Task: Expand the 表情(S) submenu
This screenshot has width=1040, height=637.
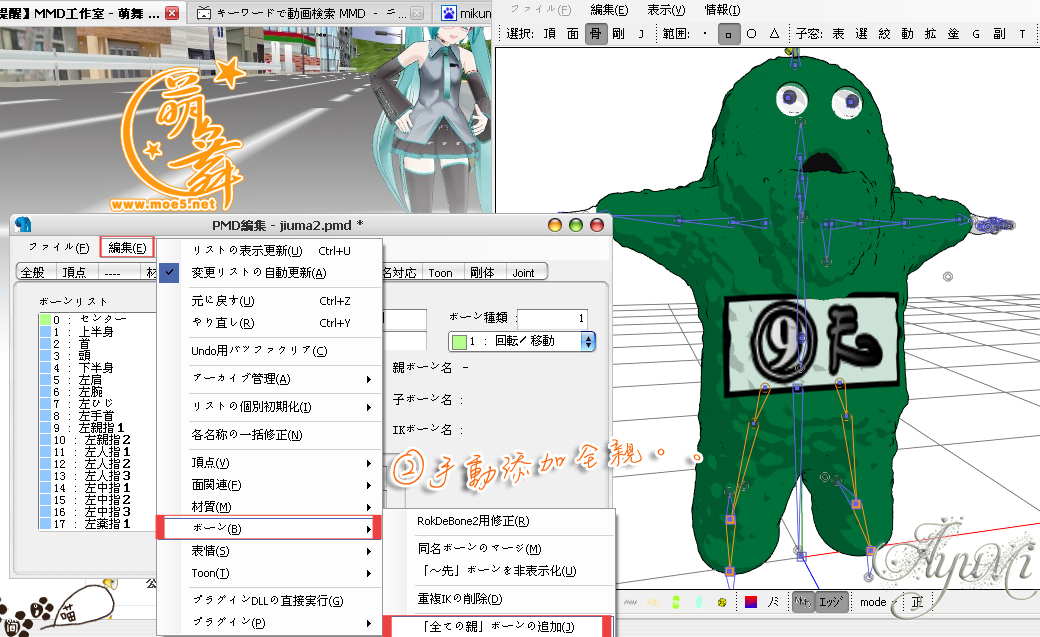Action: click(269, 551)
